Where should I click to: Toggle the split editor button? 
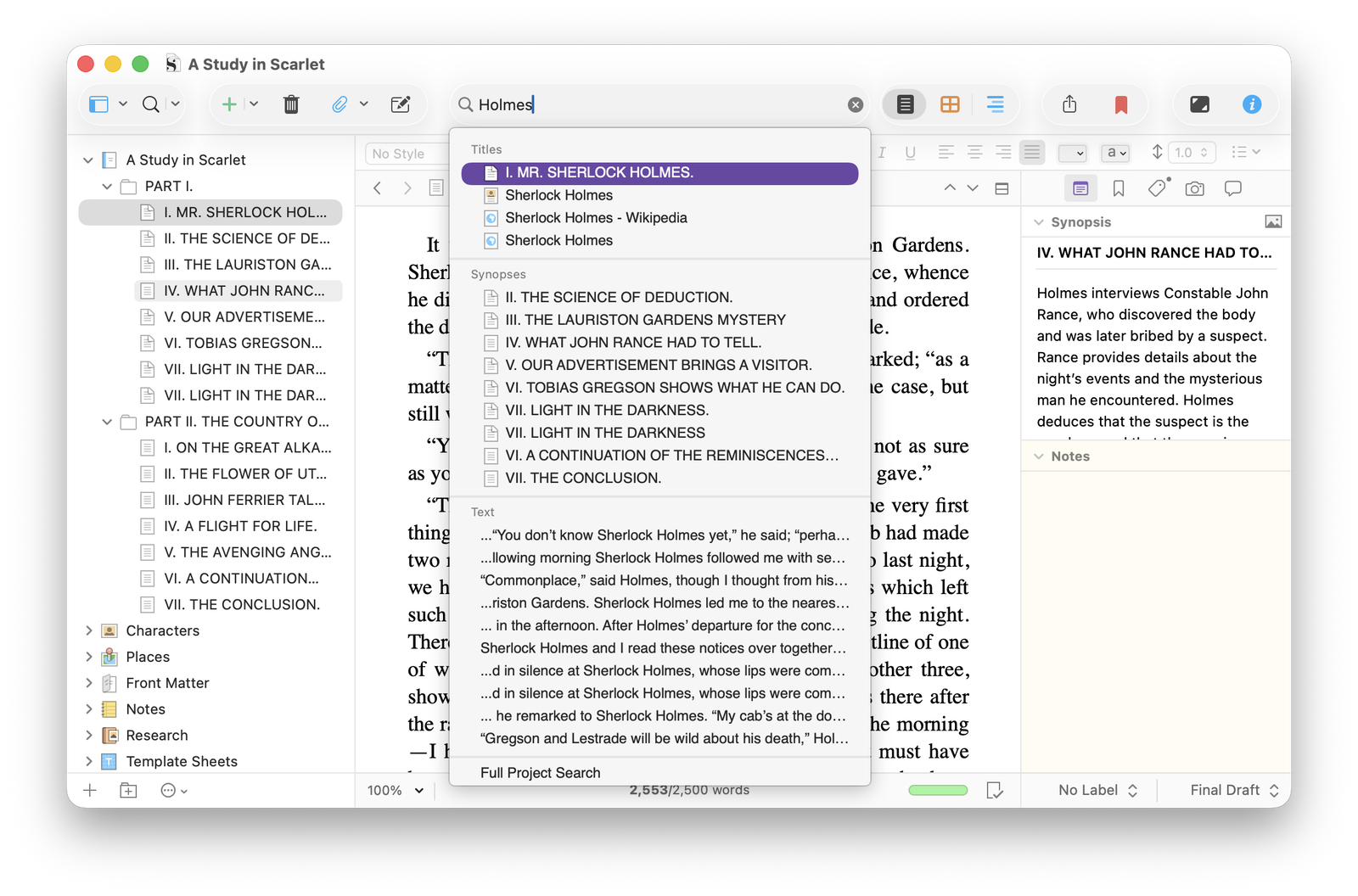click(1002, 188)
